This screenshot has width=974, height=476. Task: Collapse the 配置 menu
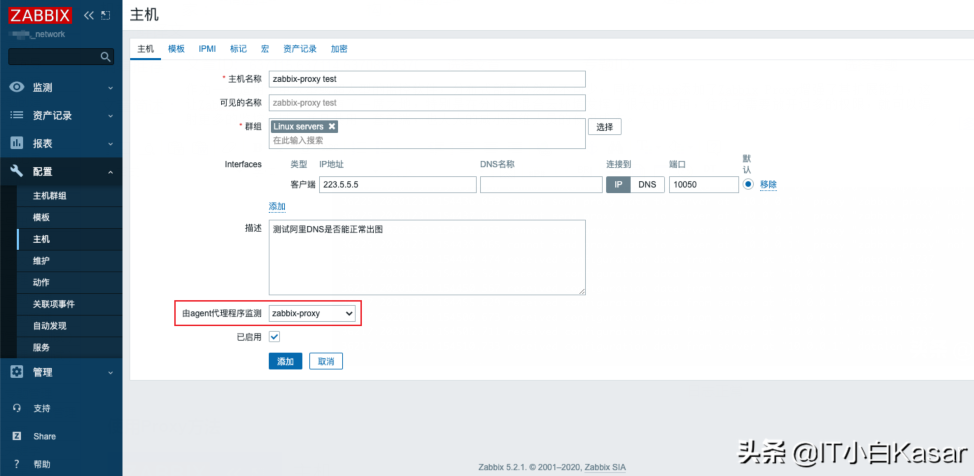pyautogui.click(x=111, y=172)
